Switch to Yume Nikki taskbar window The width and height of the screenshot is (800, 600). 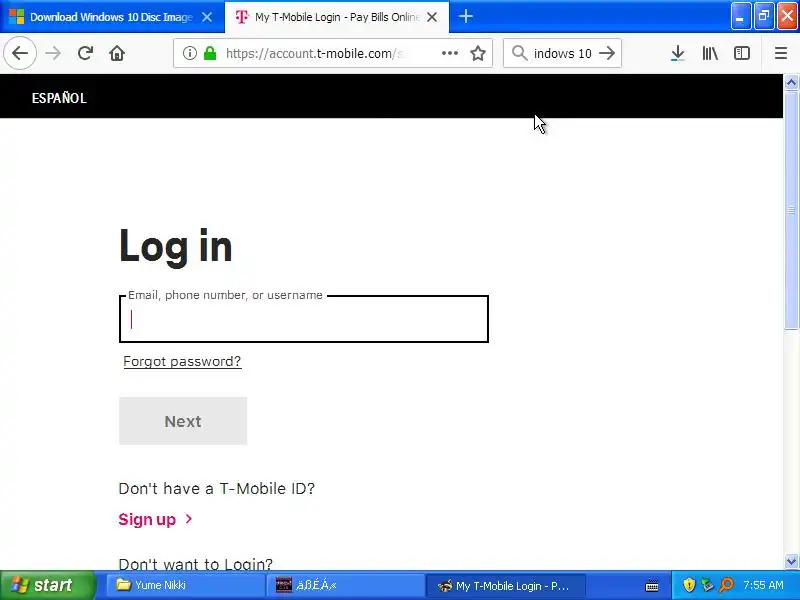coord(185,585)
